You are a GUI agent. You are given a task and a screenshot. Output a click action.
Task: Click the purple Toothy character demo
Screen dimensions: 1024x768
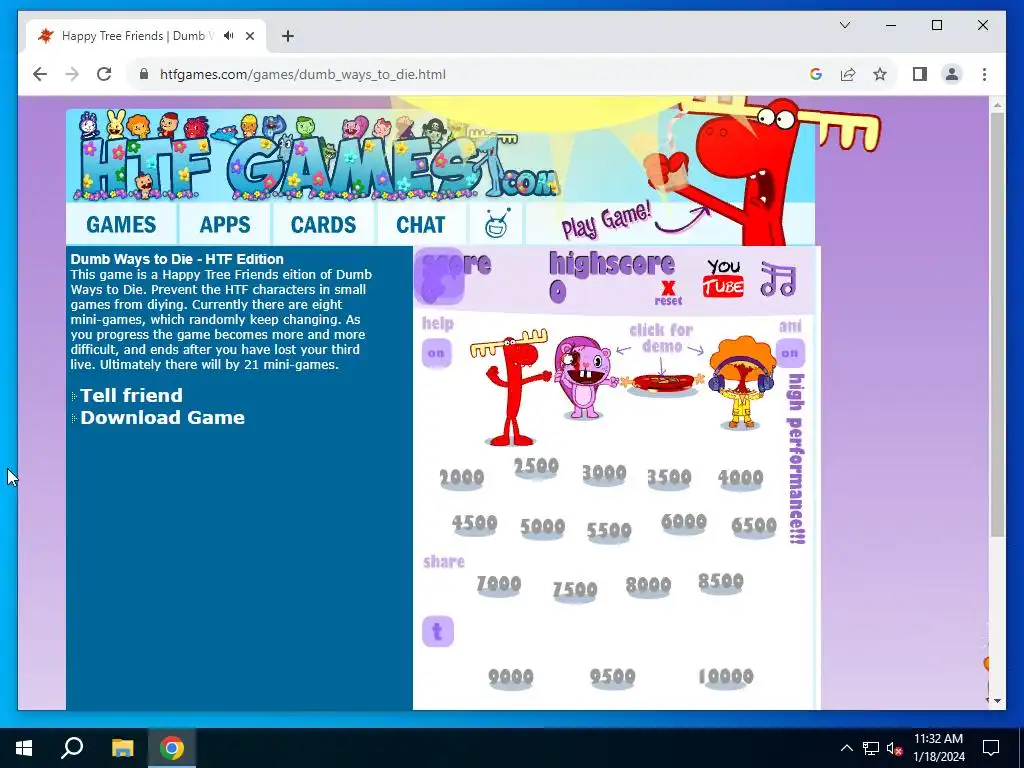585,377
